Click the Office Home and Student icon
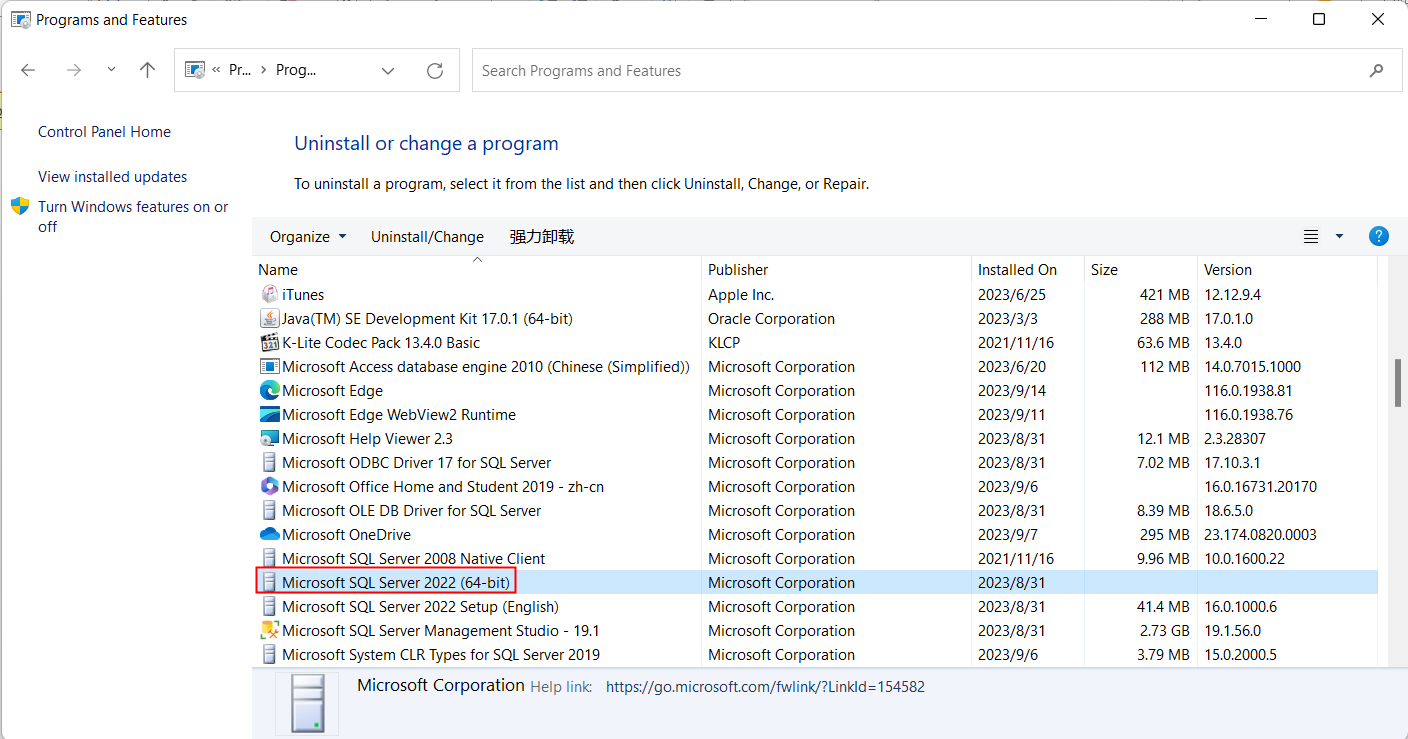The height and width of the screenshot is (739, 1408). [x=269, y=487]
